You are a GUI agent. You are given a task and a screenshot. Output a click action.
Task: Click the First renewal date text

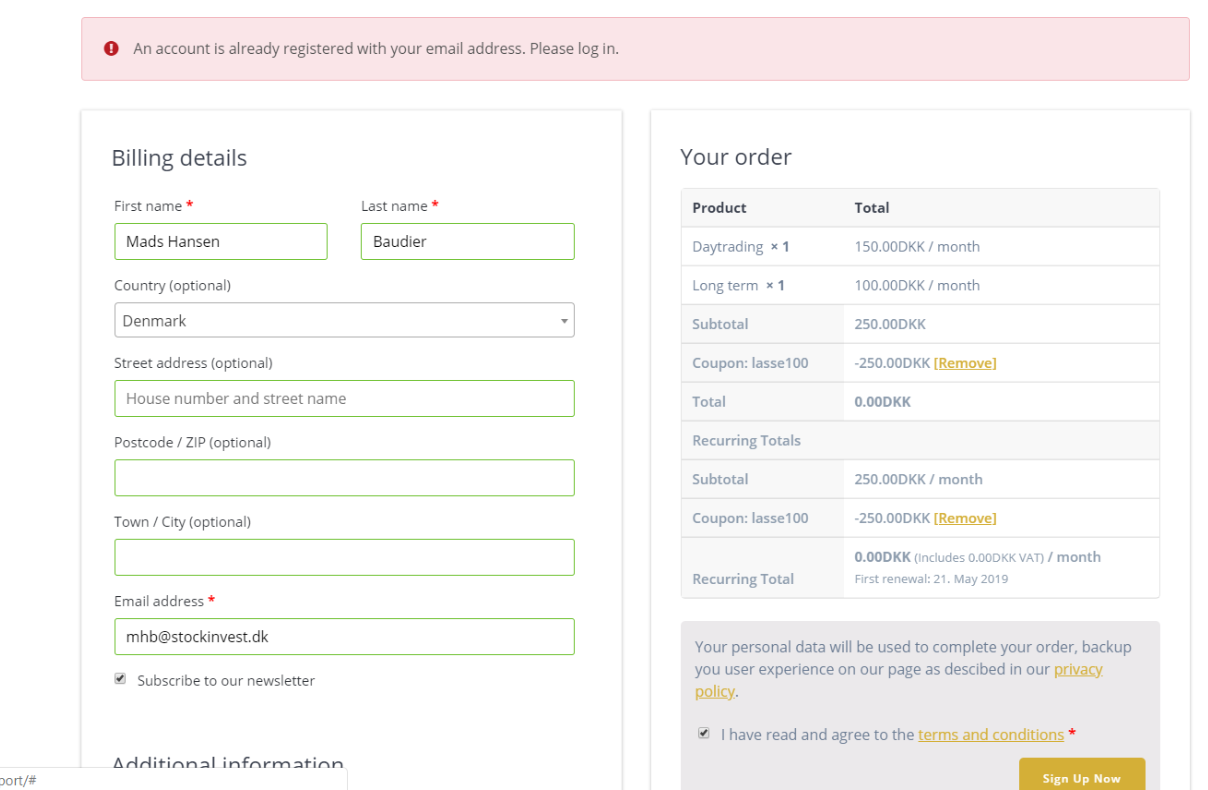pos(931,579)
